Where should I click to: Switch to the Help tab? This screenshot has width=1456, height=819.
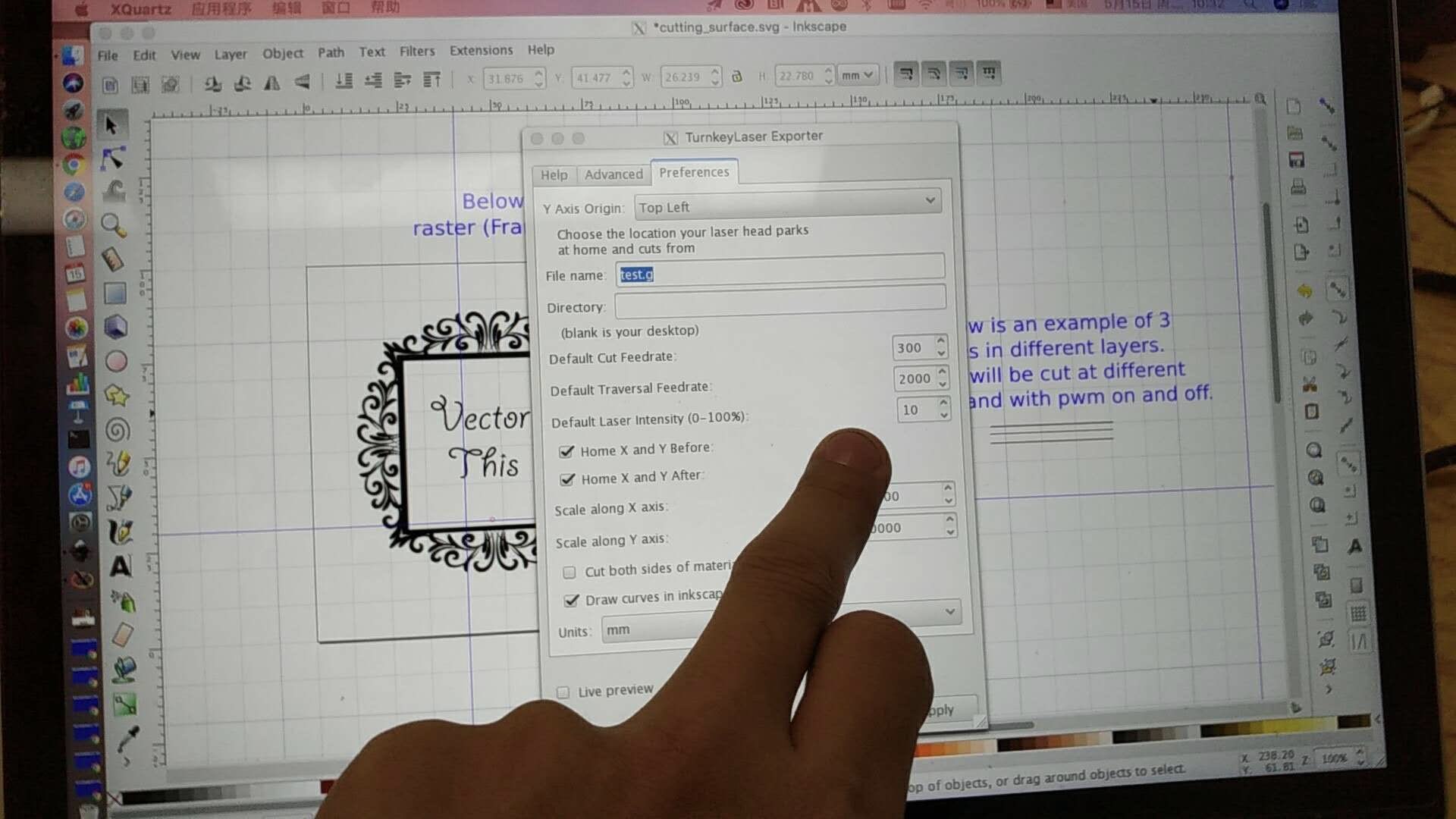(554, 175)
